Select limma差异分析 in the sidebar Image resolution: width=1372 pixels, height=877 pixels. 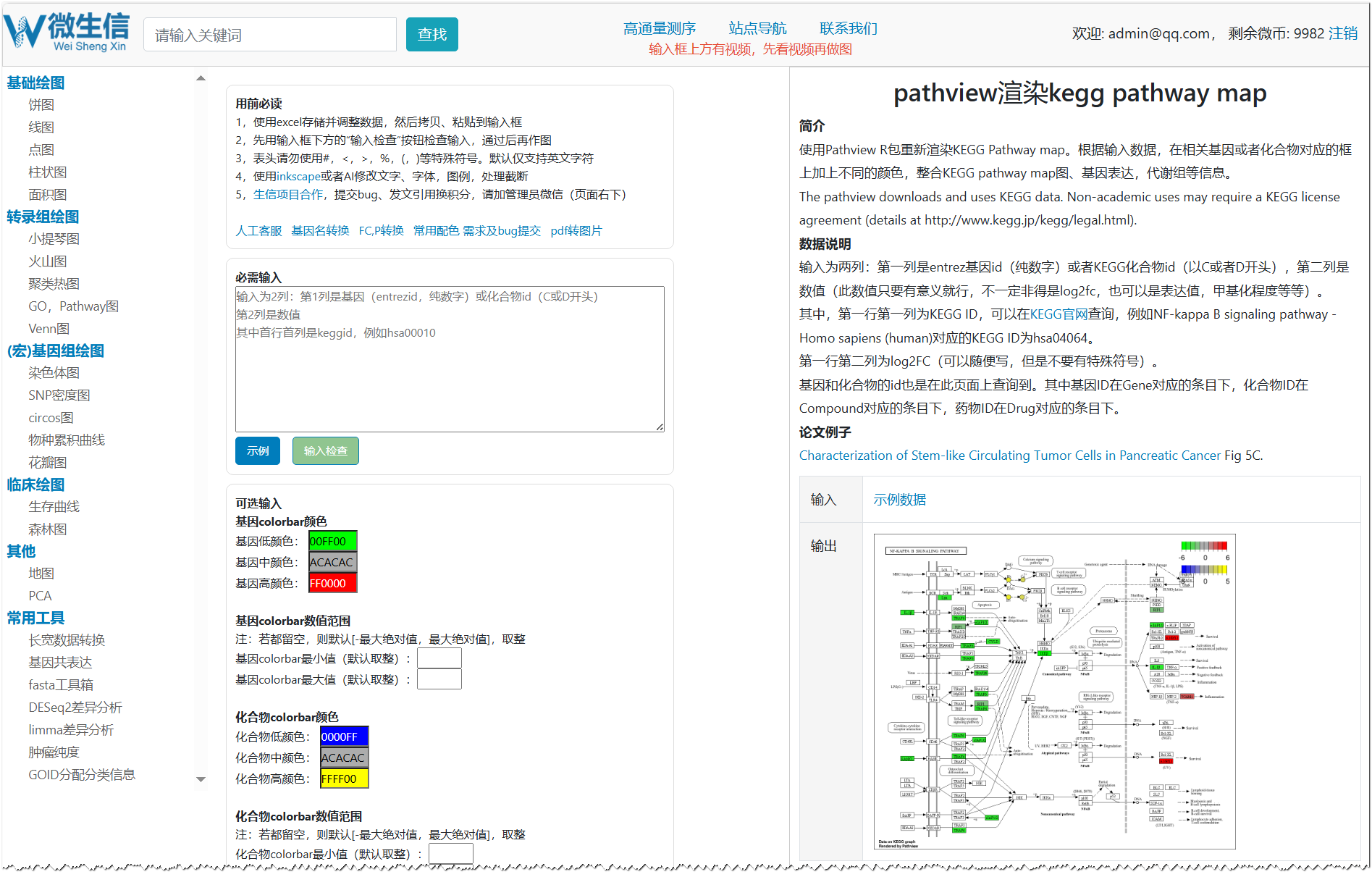[71, 730]
